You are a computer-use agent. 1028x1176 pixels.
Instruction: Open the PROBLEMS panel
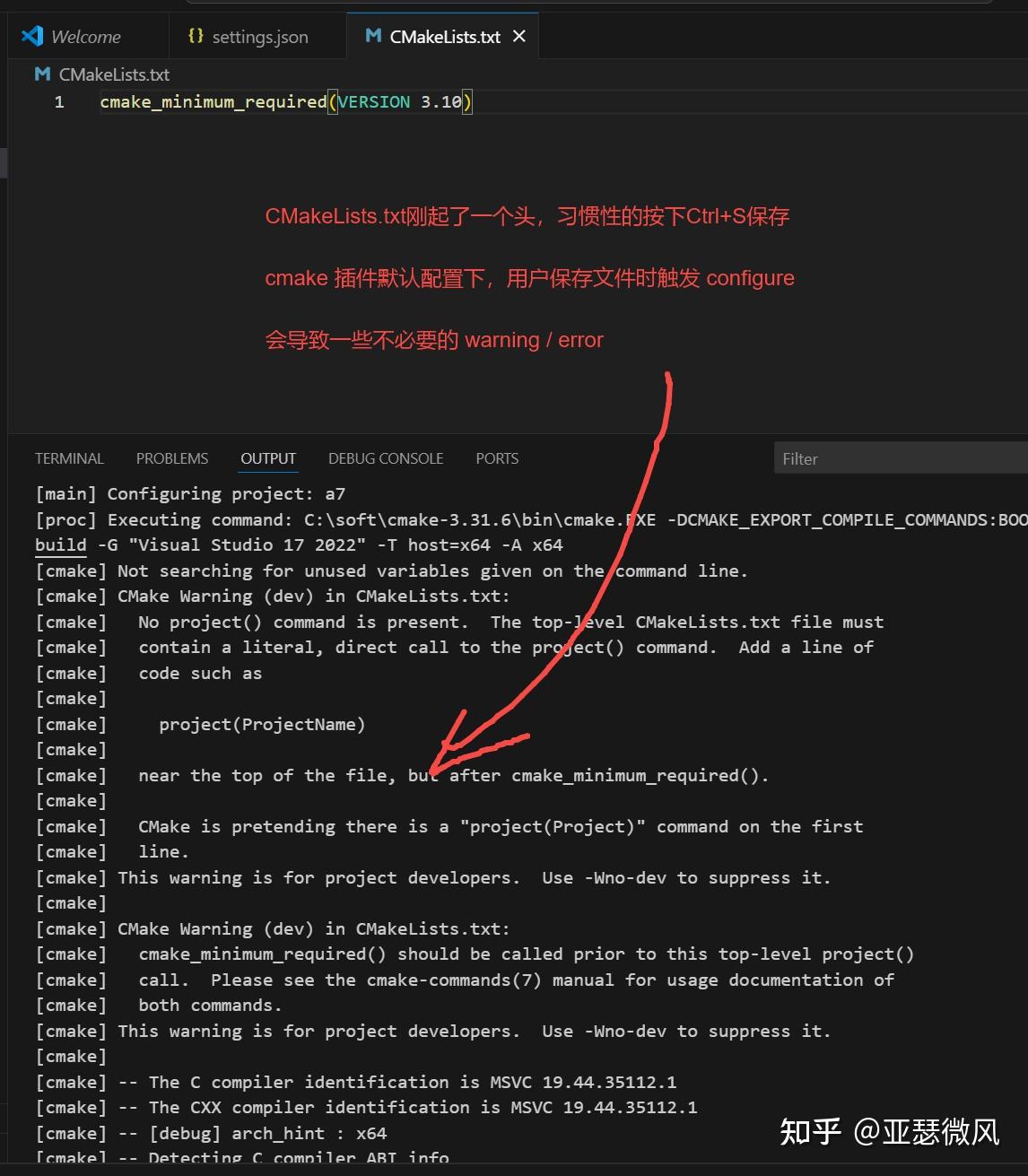coord(172,458)
